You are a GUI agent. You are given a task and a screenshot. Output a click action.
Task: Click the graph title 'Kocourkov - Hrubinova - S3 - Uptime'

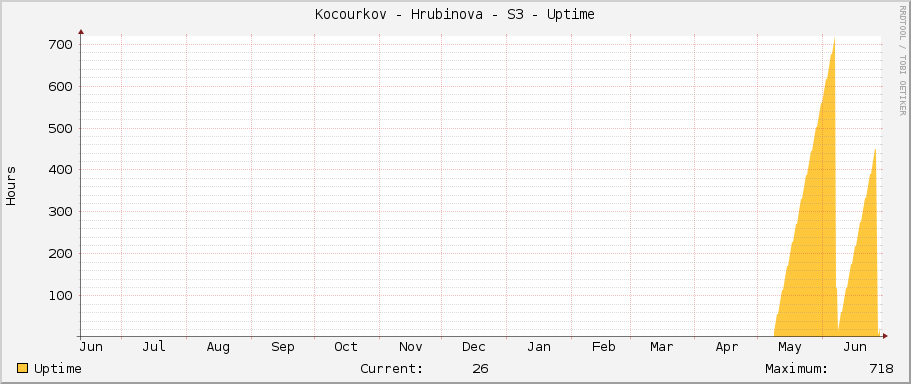pyautogui.click(x=455, y=15)
